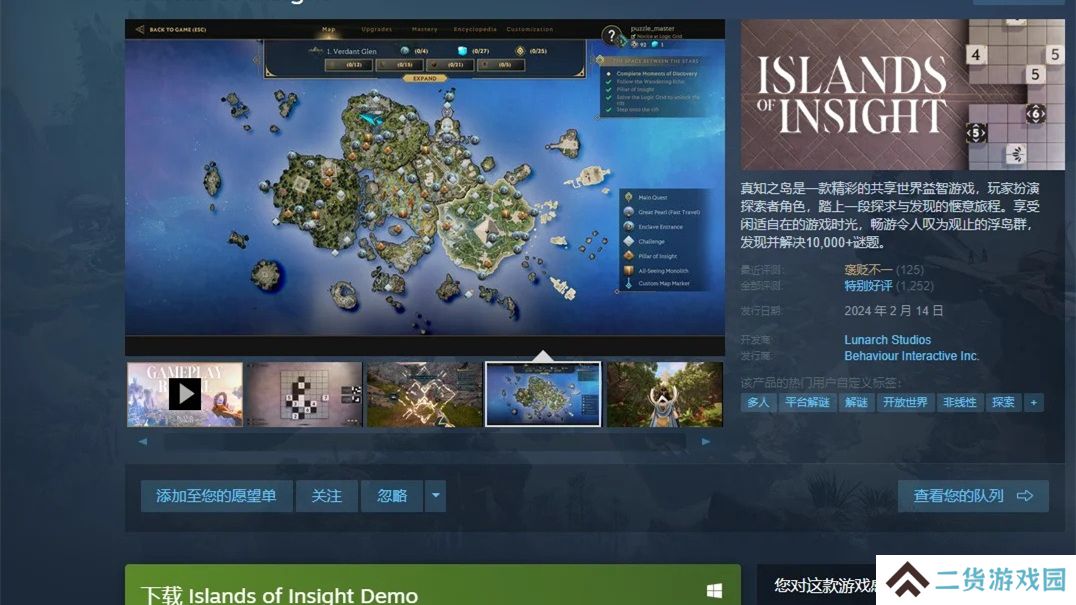Click the 开放世界 open world tag
1076x605 pixels.
904,403
